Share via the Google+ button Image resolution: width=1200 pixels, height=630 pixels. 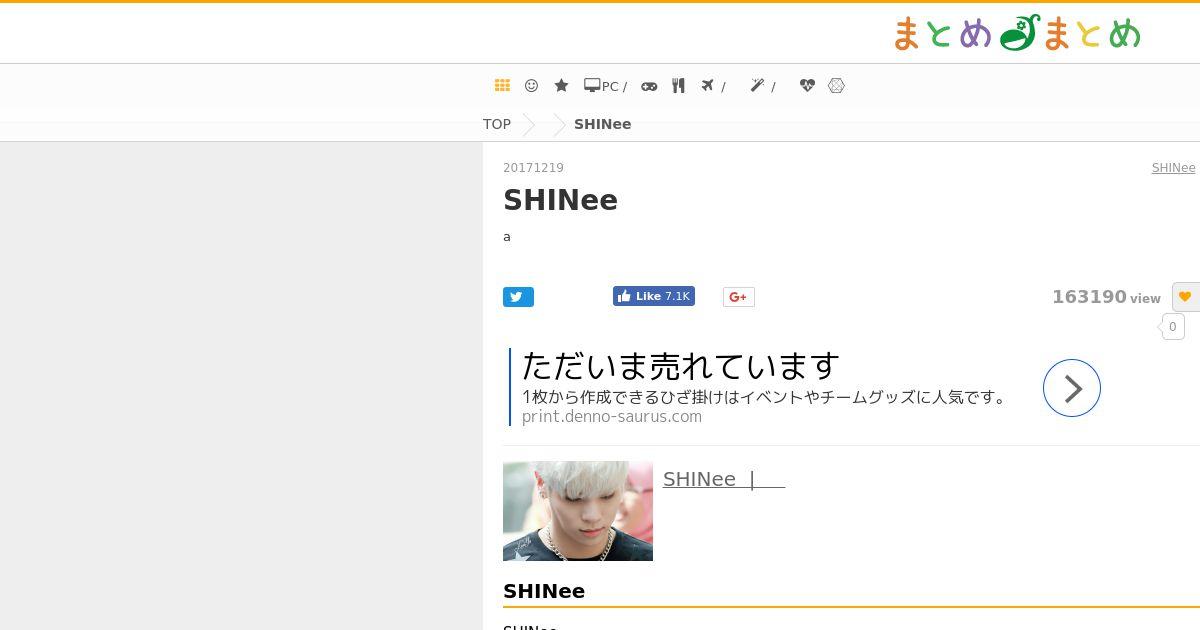(739, 297)
